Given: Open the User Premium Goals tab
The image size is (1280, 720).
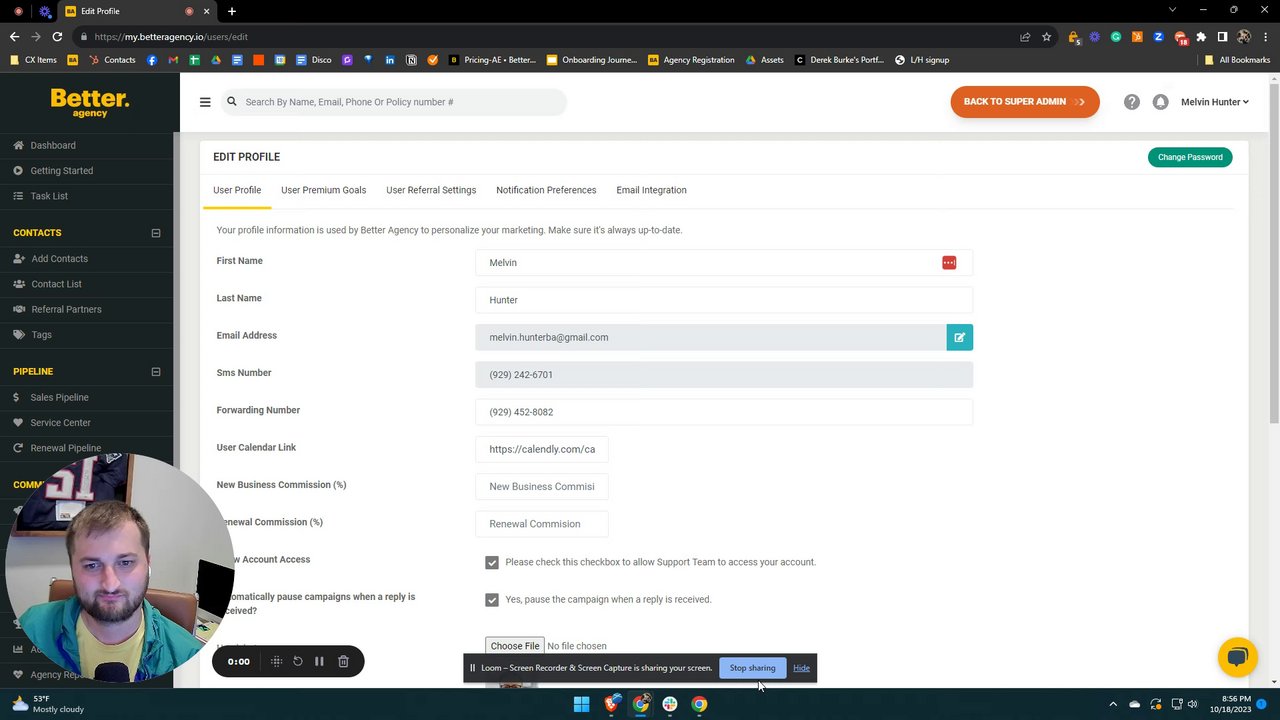Looking at the screenshot, I should 323,190.
